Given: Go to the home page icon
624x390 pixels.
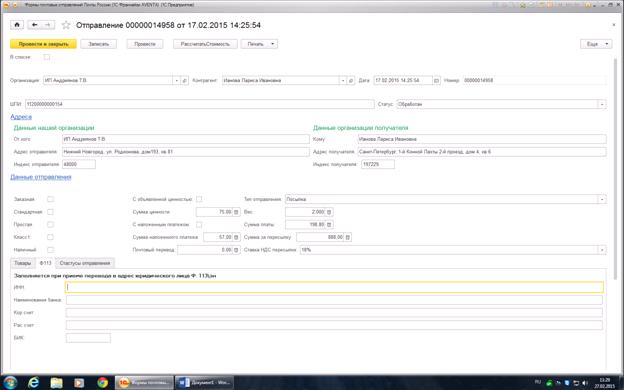Looking at the screenshot, I should point(17,25).
